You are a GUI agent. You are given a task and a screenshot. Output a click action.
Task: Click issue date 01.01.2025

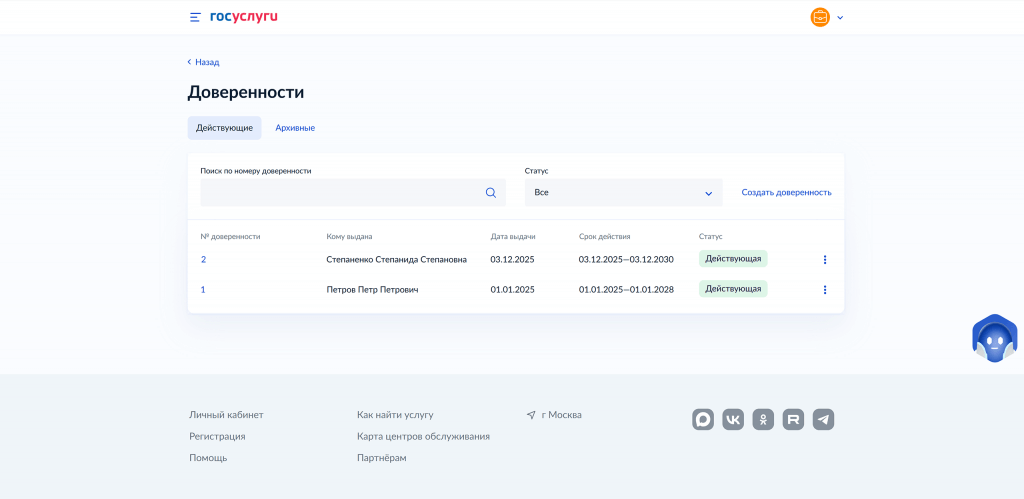tap(513, 289)
